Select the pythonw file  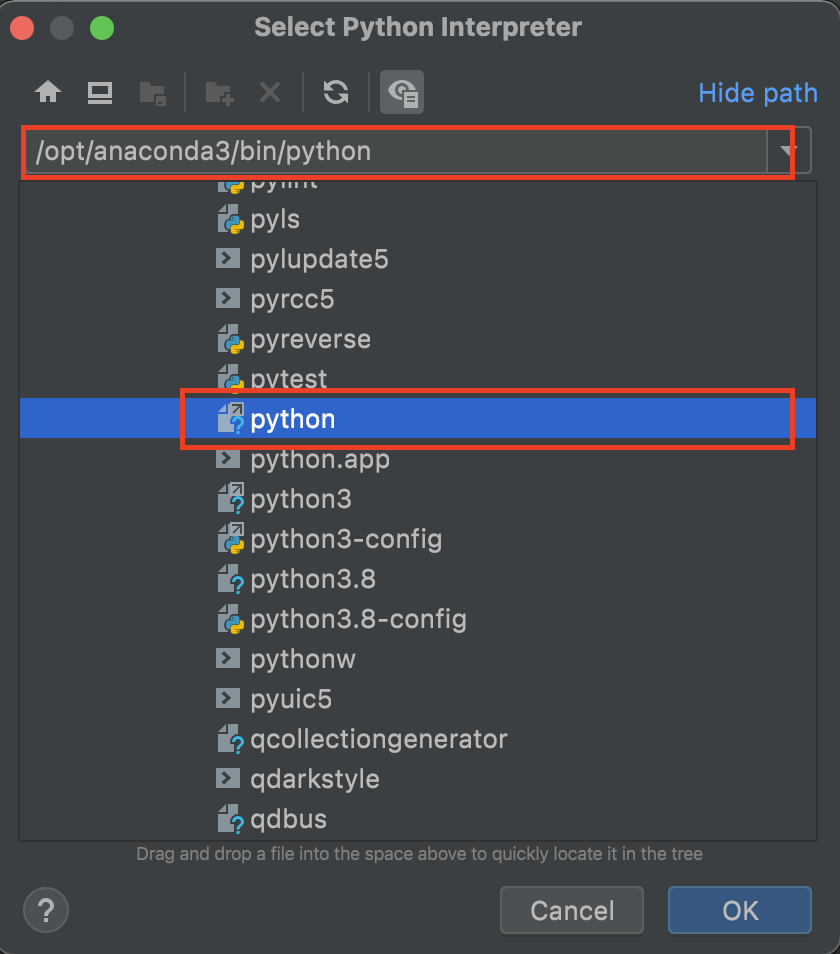click(x=303, y=659)
